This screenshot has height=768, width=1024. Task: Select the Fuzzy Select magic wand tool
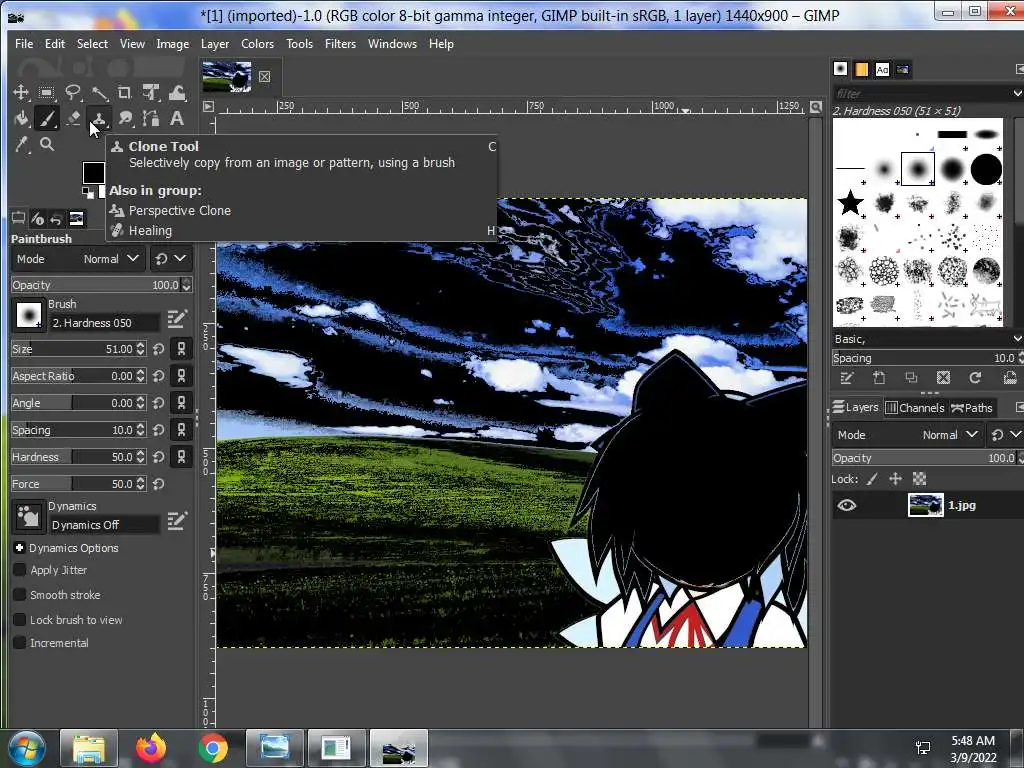(x=99, y=92)
